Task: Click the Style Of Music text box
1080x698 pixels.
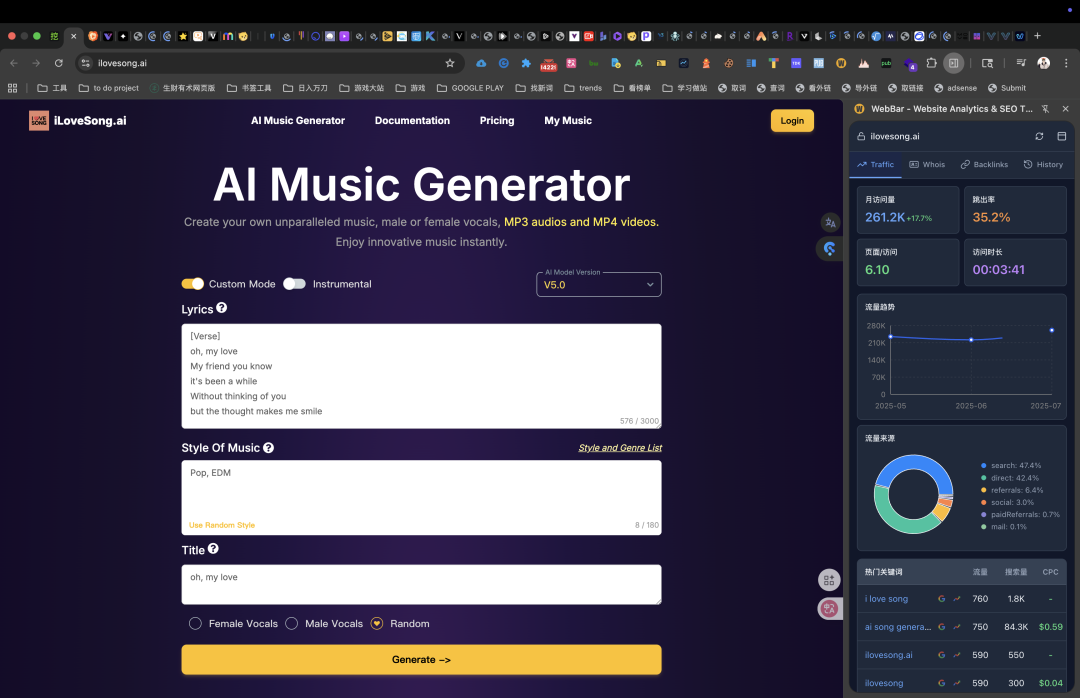Action: [x=422, y=497]
